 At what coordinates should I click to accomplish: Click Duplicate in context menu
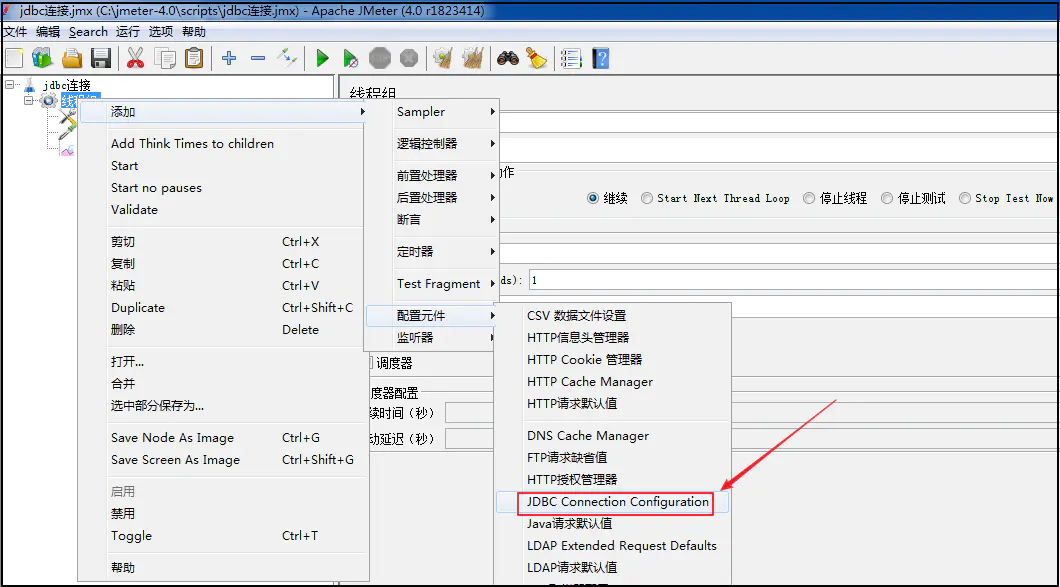click(222, 308)
